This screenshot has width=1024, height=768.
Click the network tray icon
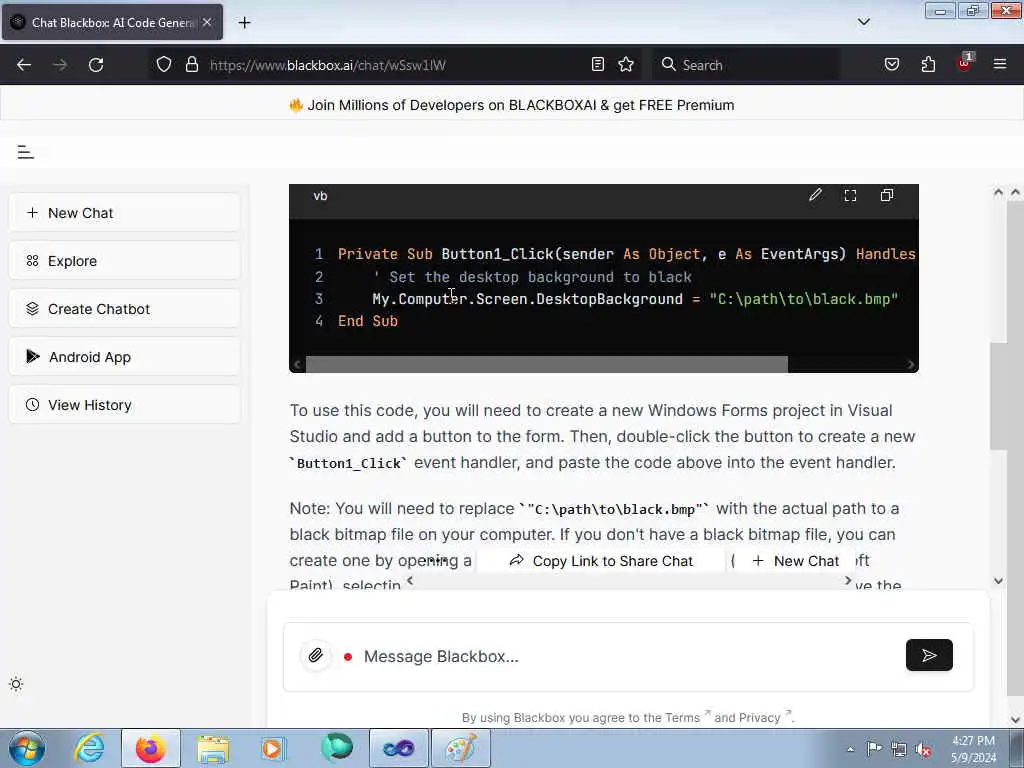coord(899,750)
